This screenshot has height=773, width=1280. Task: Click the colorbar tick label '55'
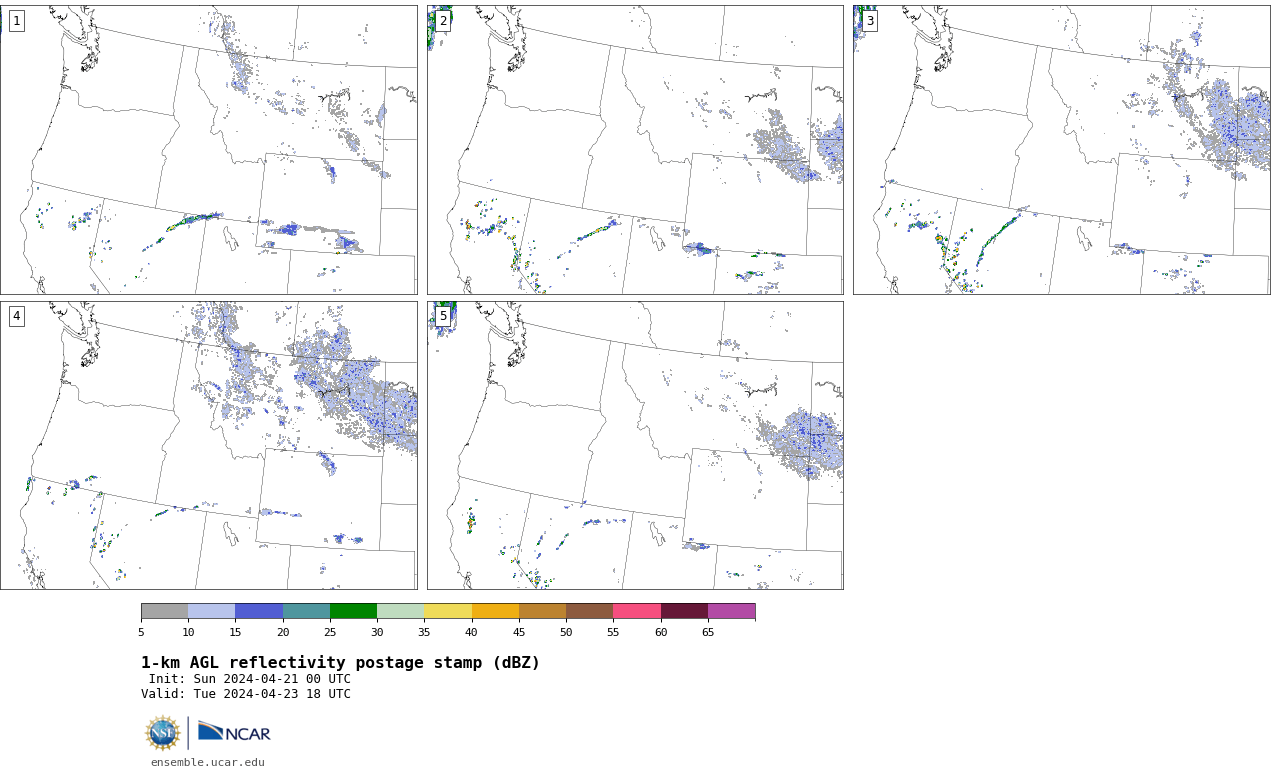pyautogui.click(x=613, y=632)
